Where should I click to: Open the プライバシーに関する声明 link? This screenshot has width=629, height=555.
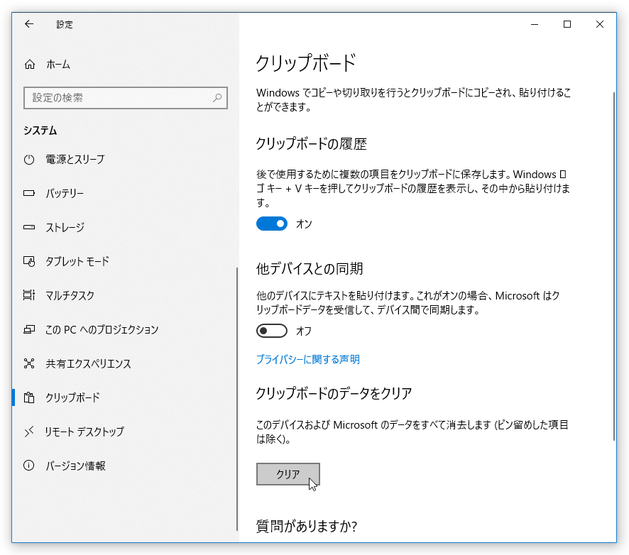pyautogui.click(x=308, y=359)
